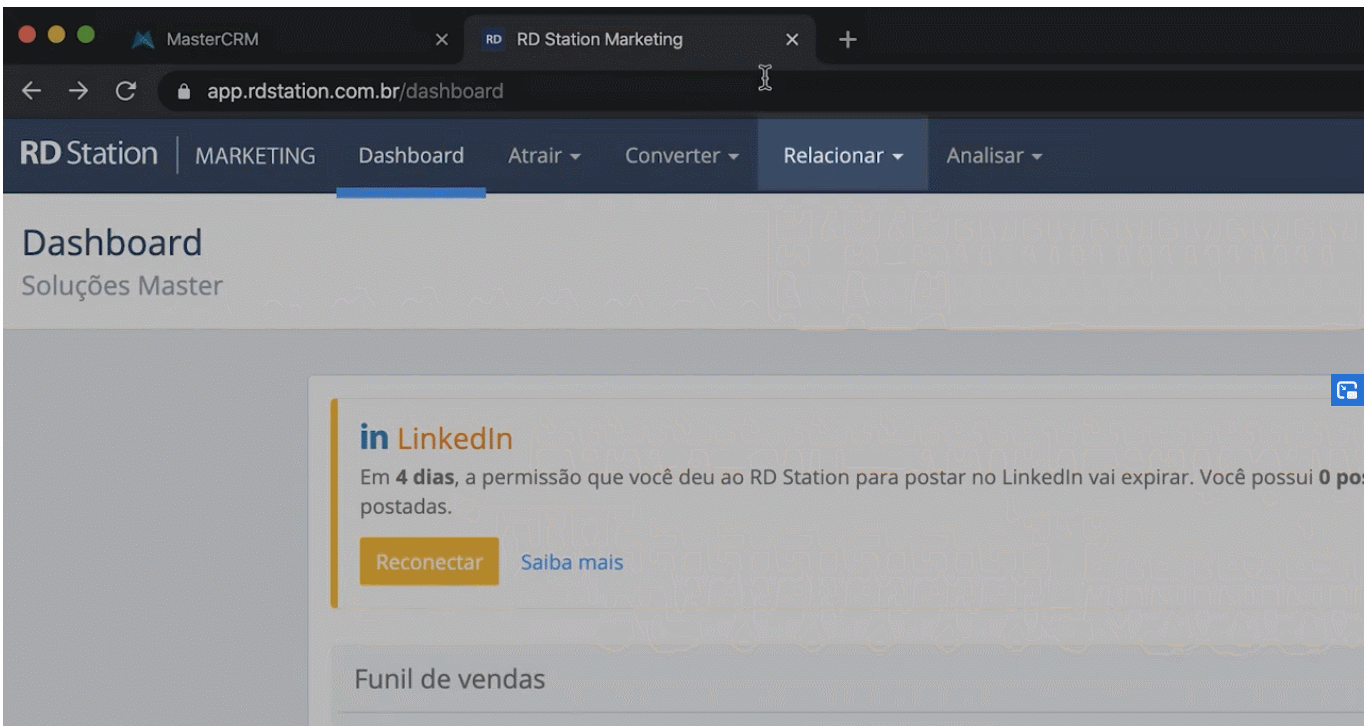The height and width of the screenshot is (726, 1367).
Task: Close the MasterCRM tab
Action: [442, 40]
